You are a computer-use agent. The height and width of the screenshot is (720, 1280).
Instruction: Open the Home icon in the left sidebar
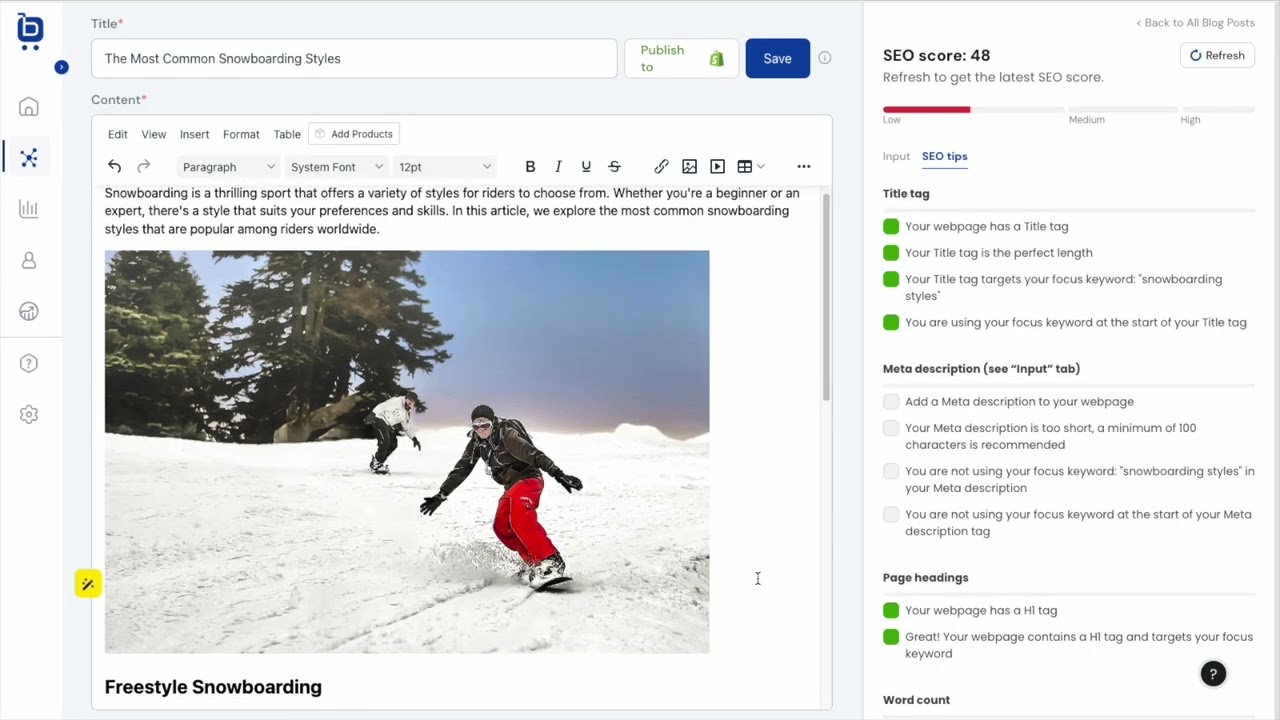(x=28, y=106)
